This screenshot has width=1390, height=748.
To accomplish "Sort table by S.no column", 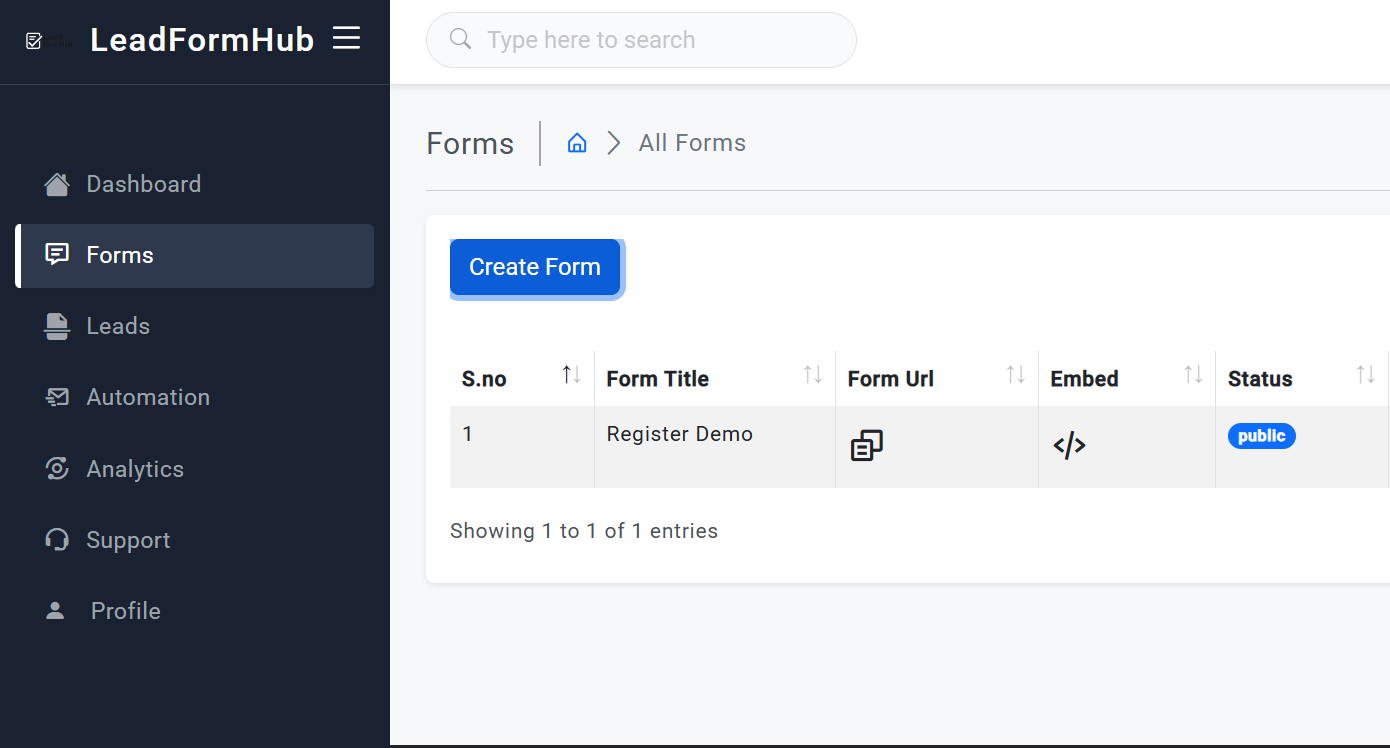I will 522,379.
